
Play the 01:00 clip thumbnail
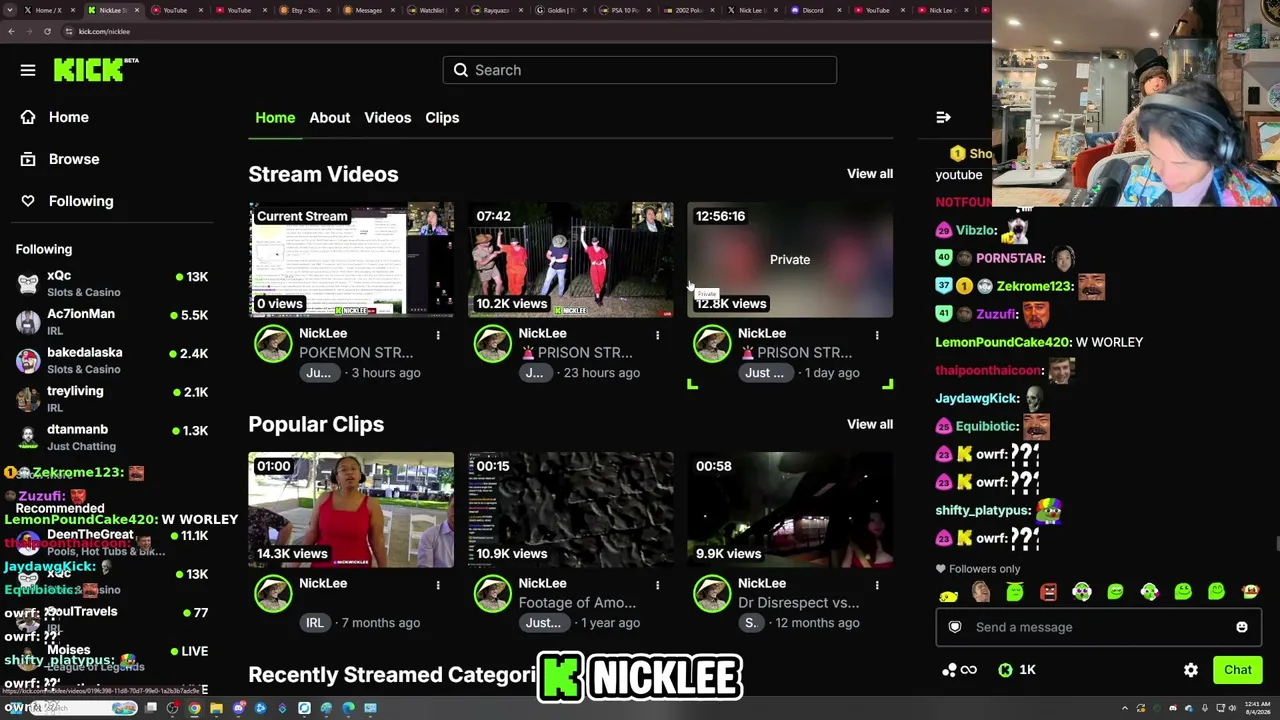[x=351, y=510]
